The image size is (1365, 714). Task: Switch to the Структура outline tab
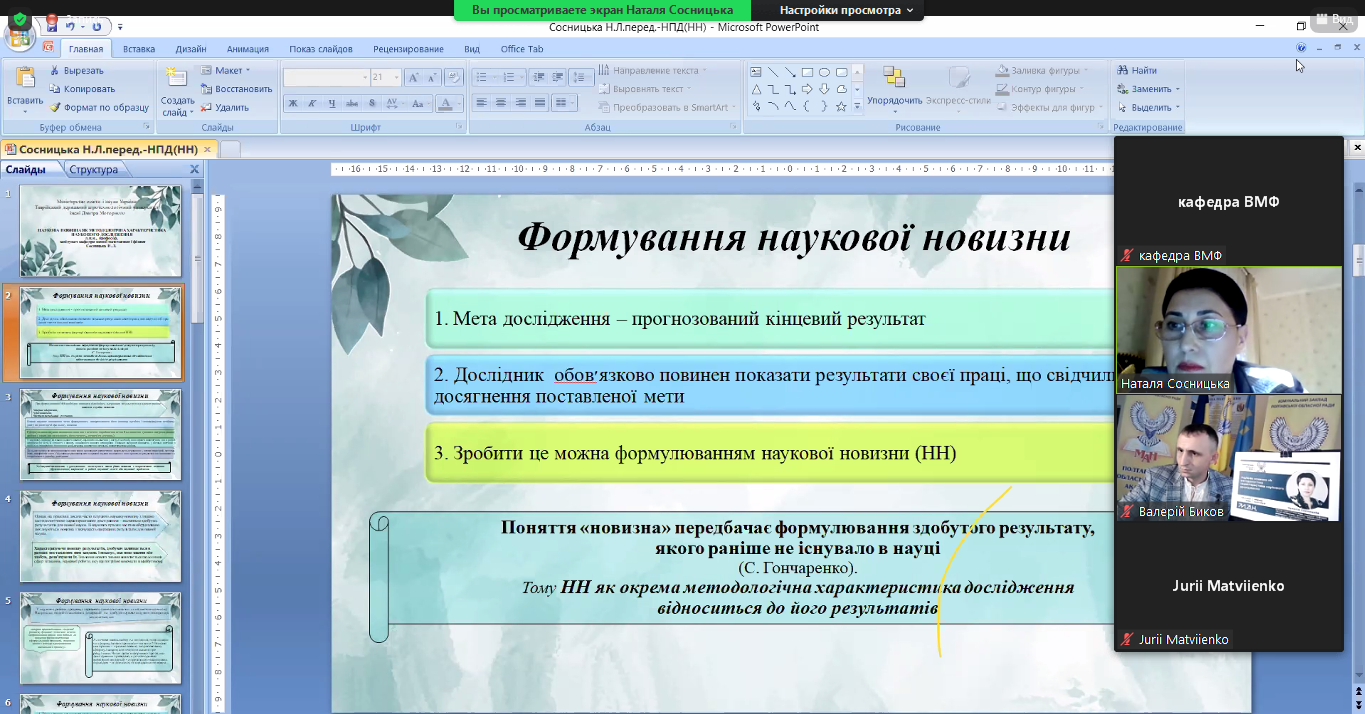[93, 170]
